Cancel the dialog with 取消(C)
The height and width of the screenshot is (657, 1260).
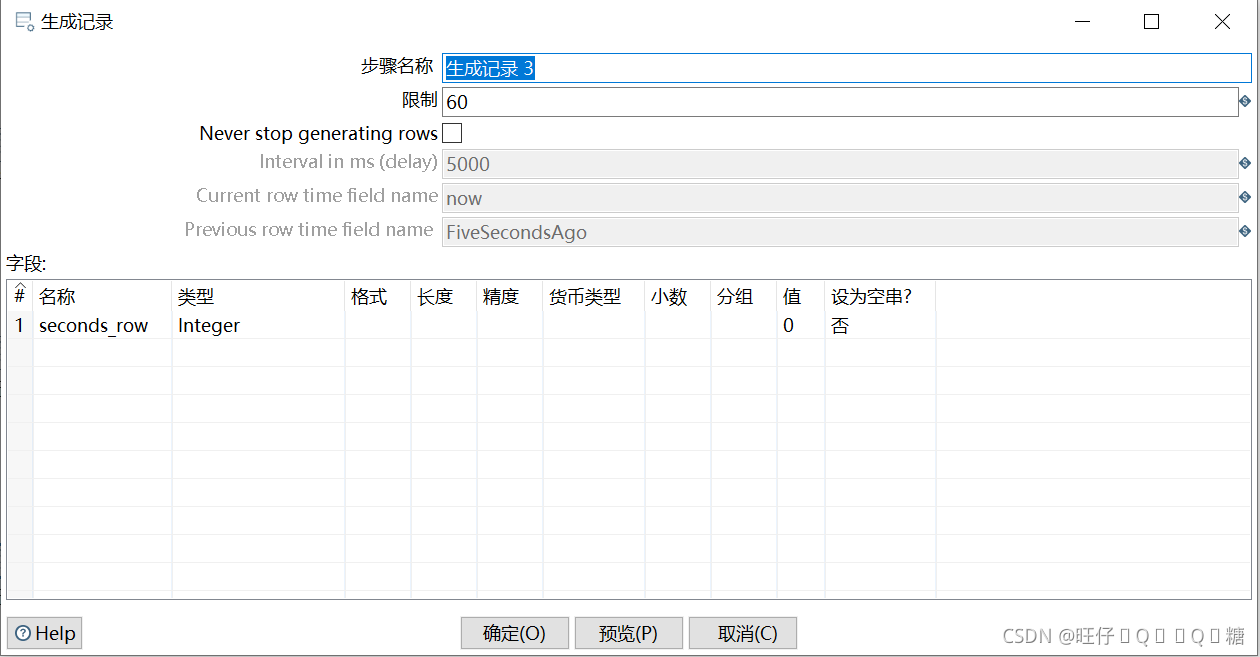(743, 633)
